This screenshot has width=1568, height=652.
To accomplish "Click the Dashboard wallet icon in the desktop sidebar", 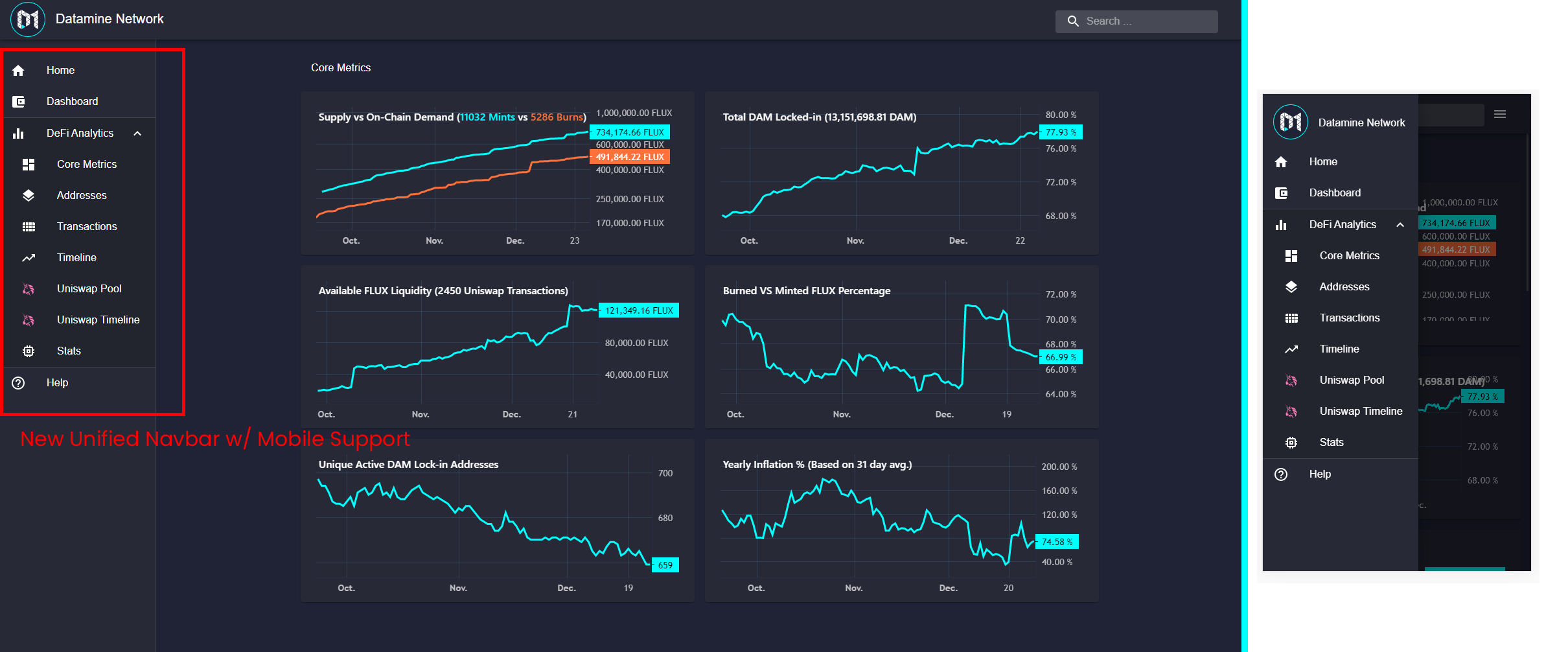I will pyautogui.click(x=18, y=102).
